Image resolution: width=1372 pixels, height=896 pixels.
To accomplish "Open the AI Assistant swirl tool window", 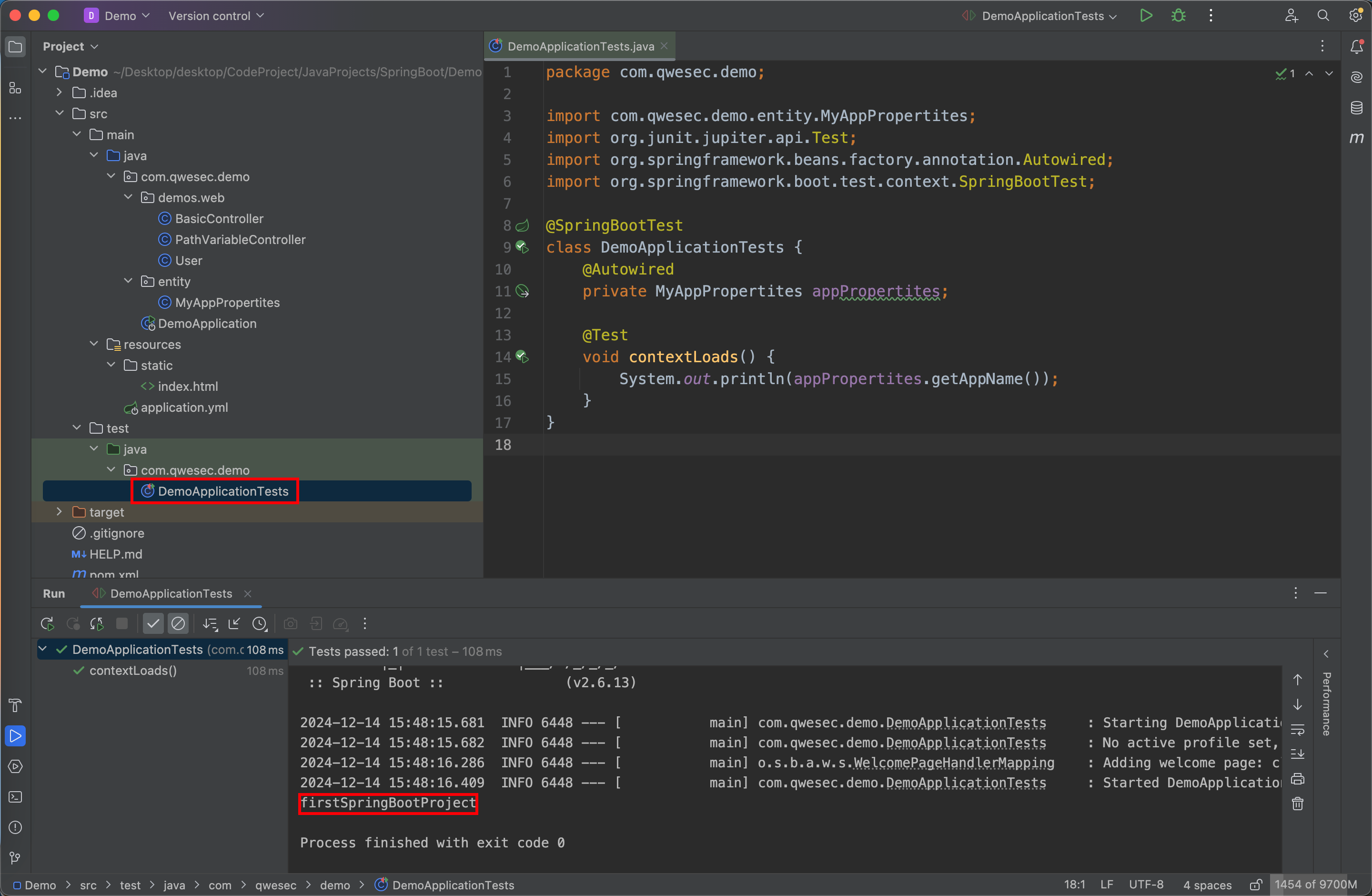I will click(1356, 77).
